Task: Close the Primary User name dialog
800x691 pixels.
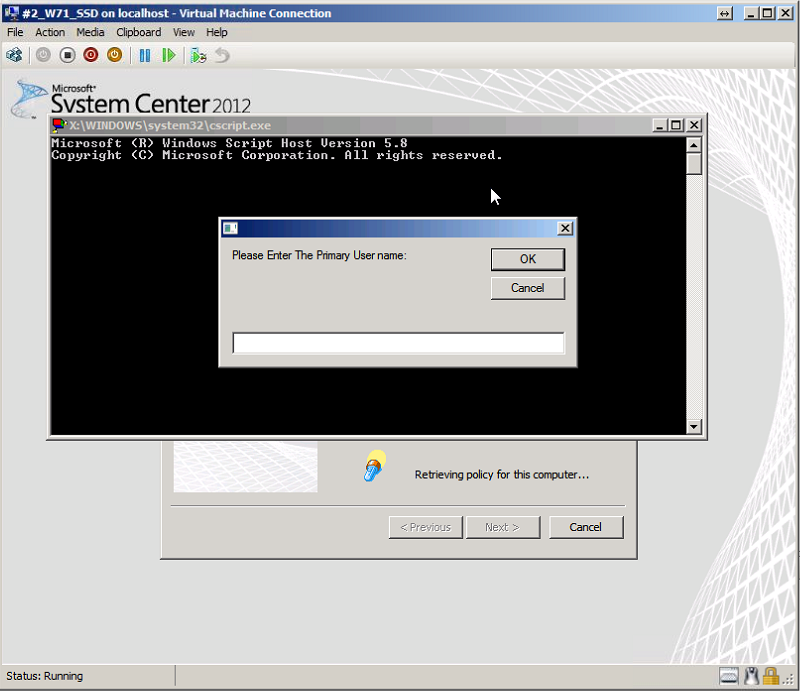Action: click(x=565, y=228)
